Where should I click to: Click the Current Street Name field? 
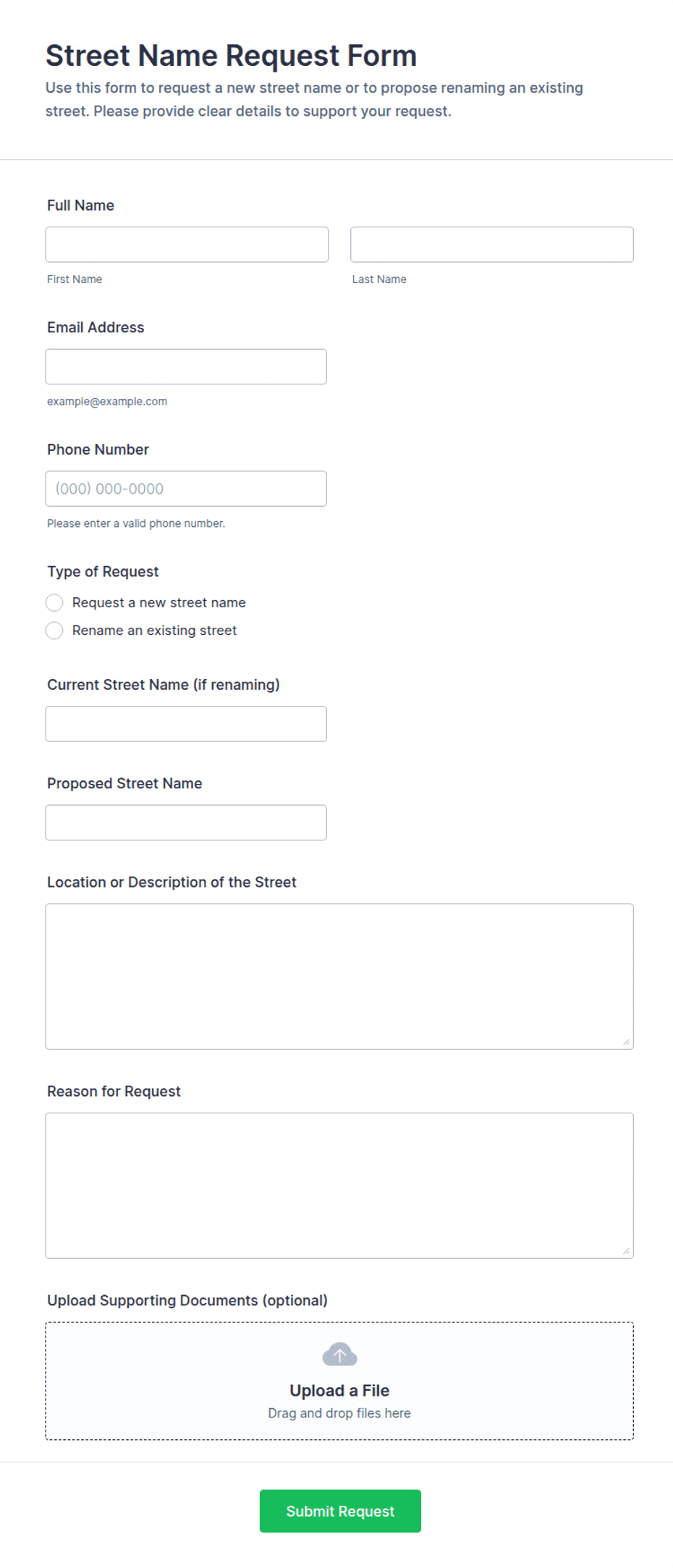click(186, 724)
